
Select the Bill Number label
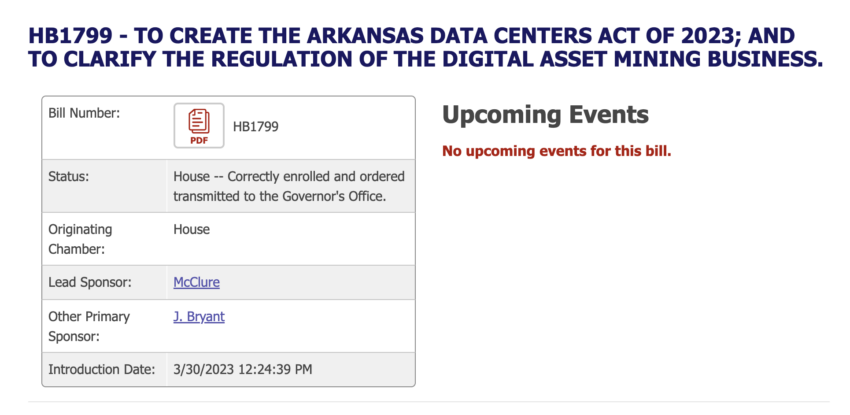pos(84,113)
